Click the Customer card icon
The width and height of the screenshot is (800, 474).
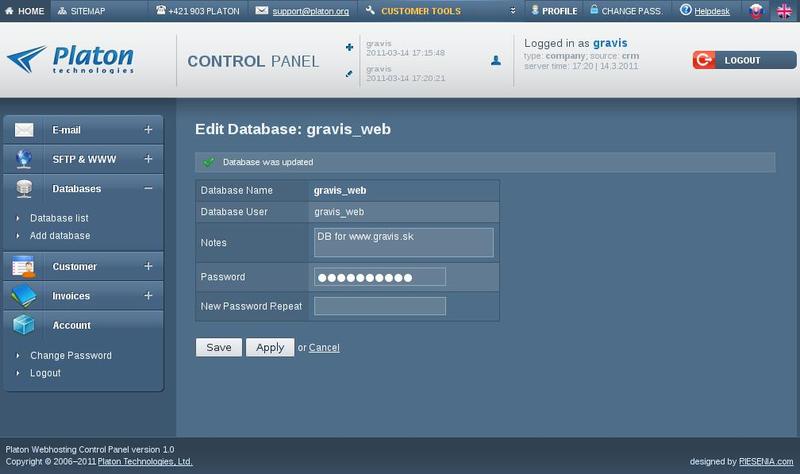click(x=23, y=266)
